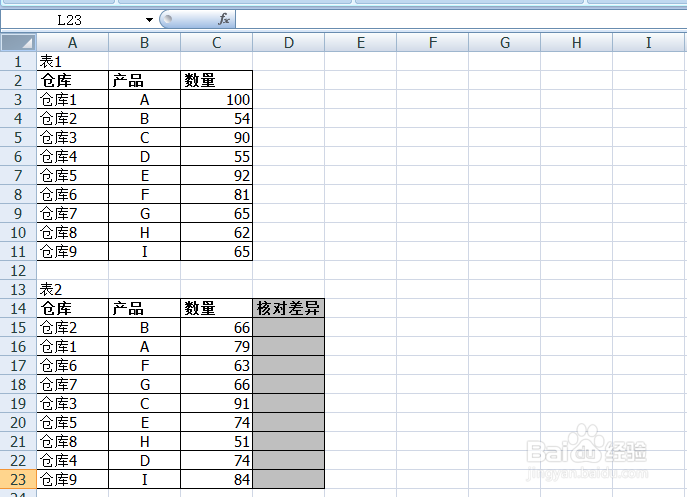Click quantity cell 92
This screenshot has width=687, height=497.
(x=216, y=175)
